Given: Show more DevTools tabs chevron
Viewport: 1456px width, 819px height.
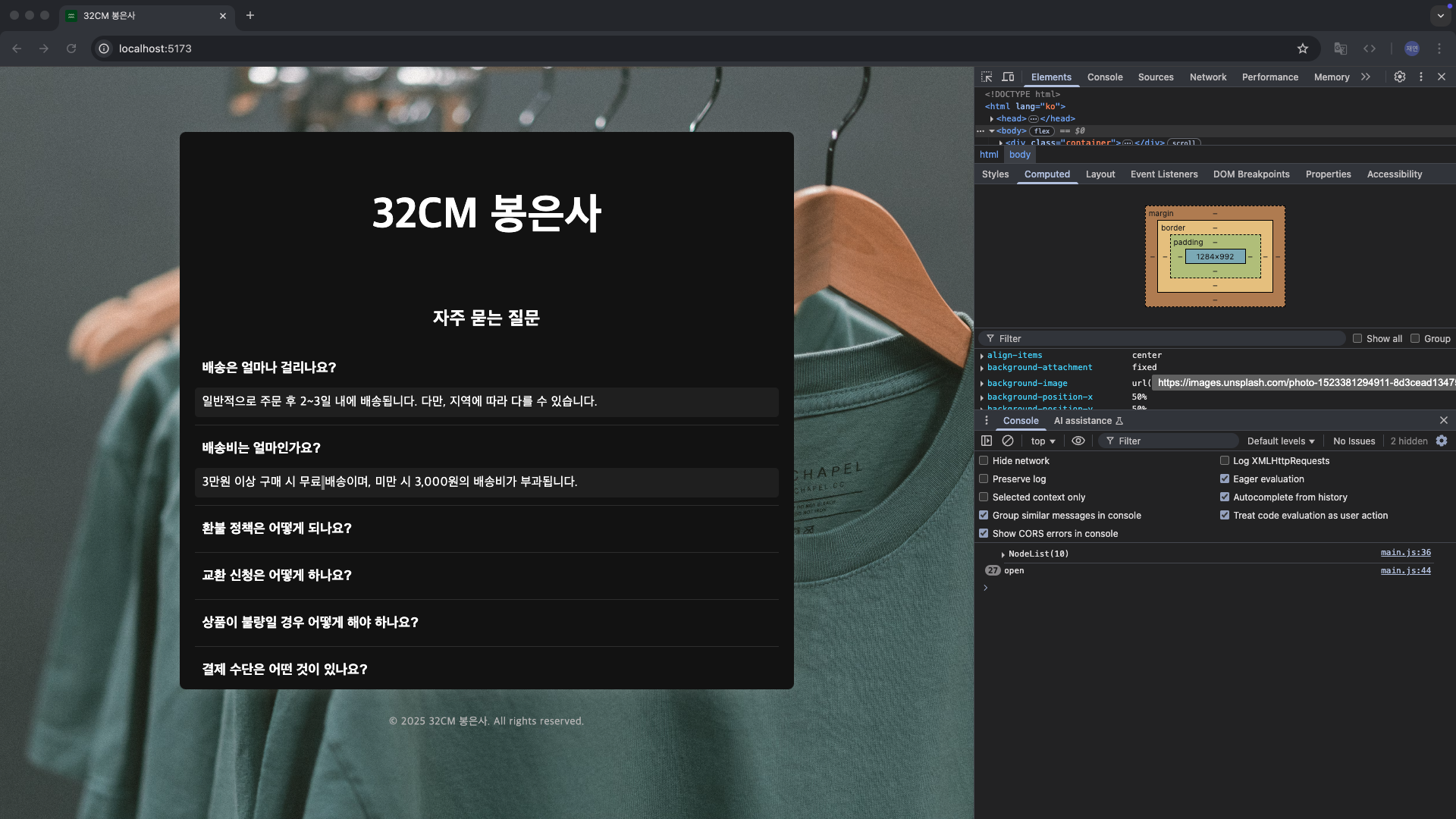Looking at the screenshot, I should (1366, 77).
